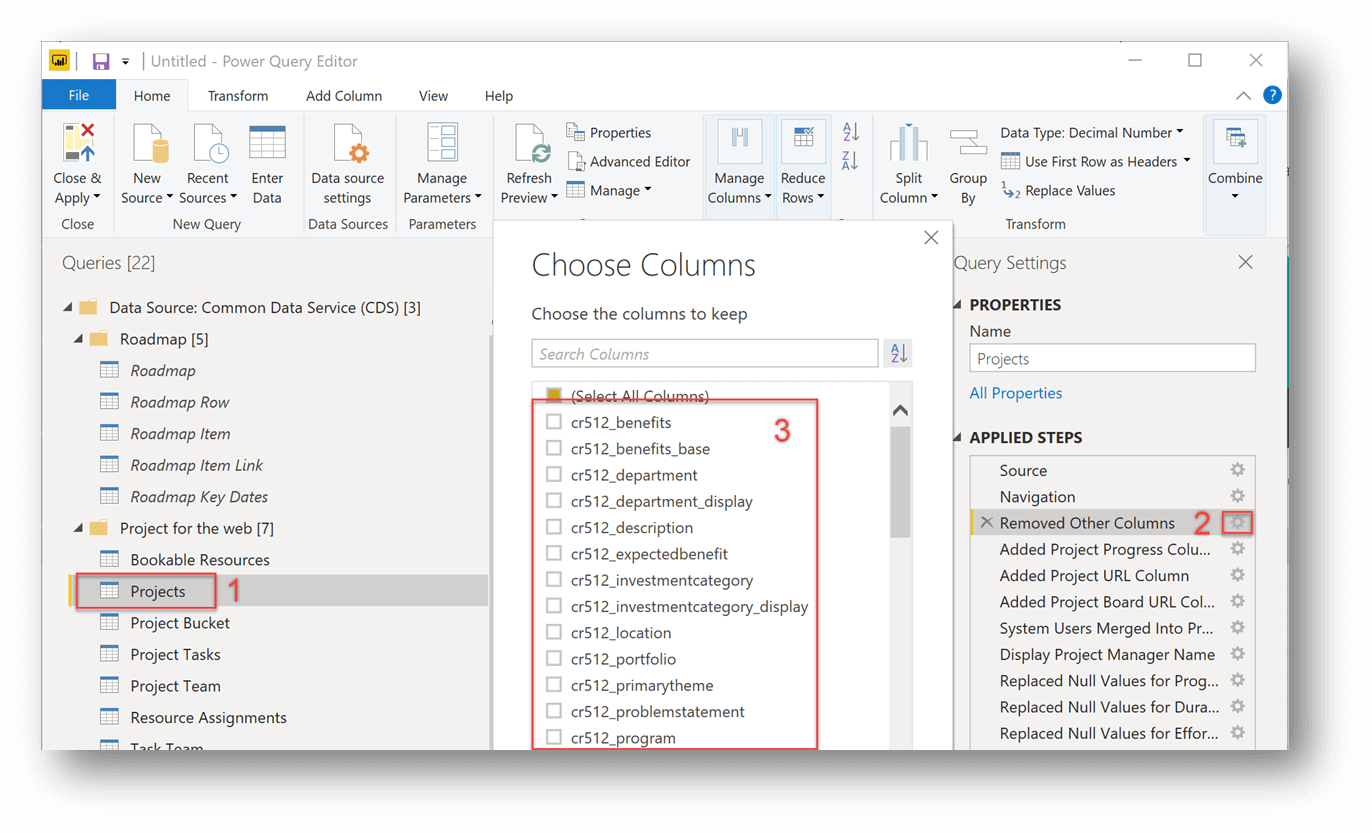Check the cr512_portfolio column

point(554,658)
